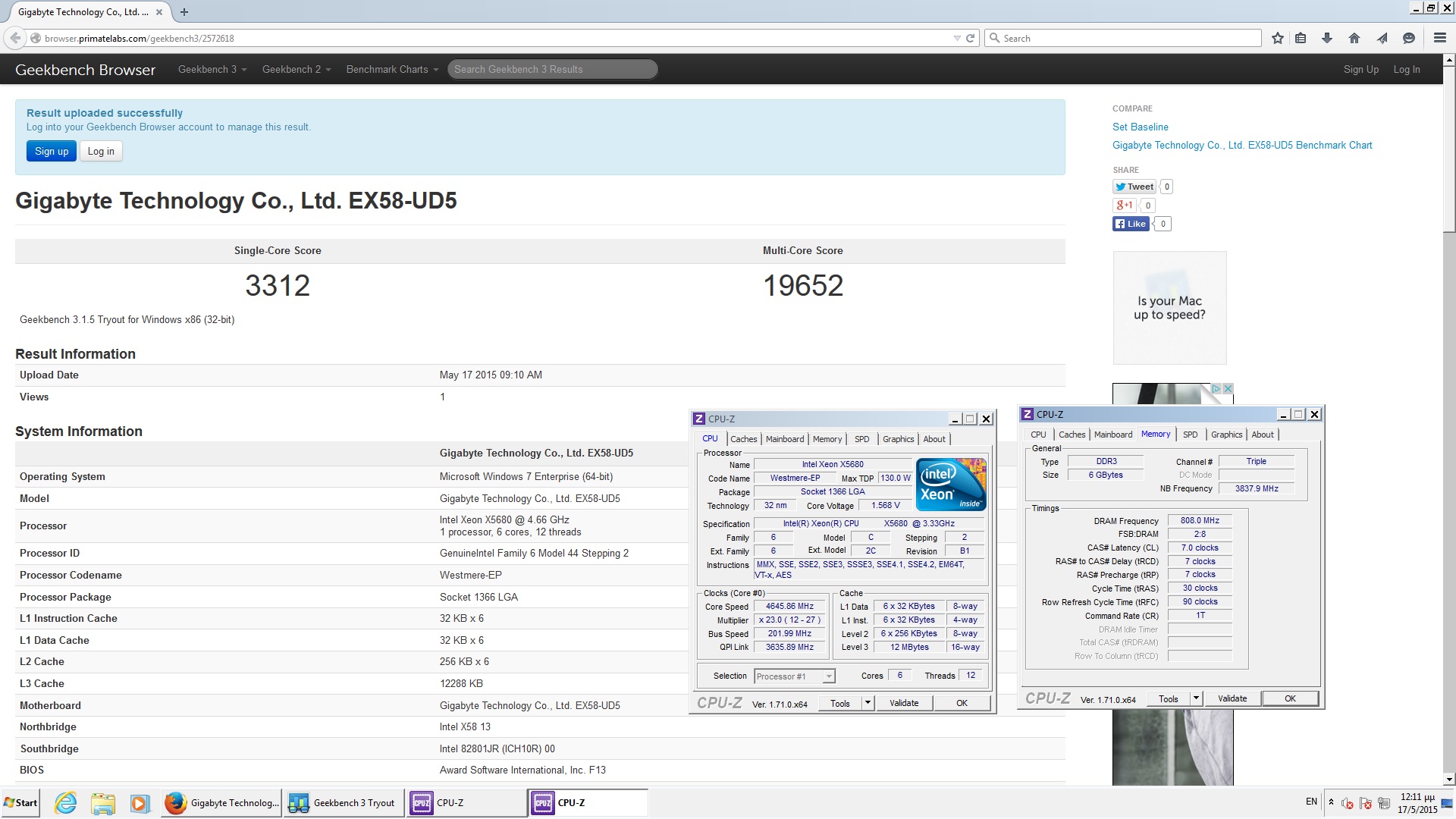
Task: Switch to Firefox Gigabyte Technolog... taskbar item
Action: [x=221, y=803]
